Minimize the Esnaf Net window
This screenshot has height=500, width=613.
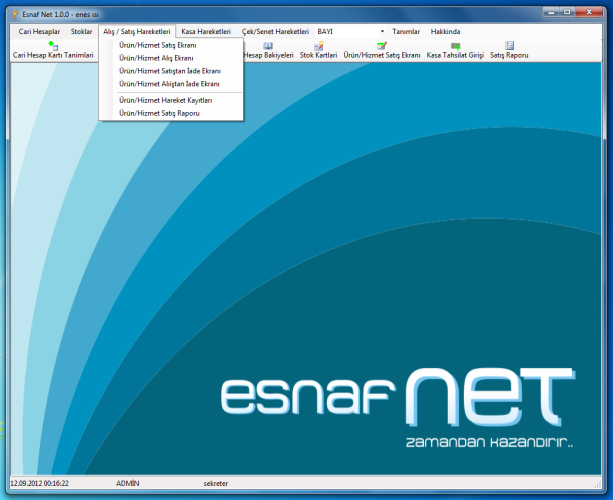coord(551,13)
